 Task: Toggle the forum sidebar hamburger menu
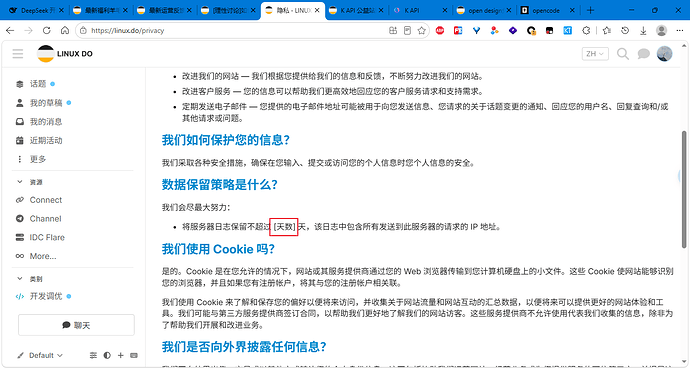tap(18, 54)
